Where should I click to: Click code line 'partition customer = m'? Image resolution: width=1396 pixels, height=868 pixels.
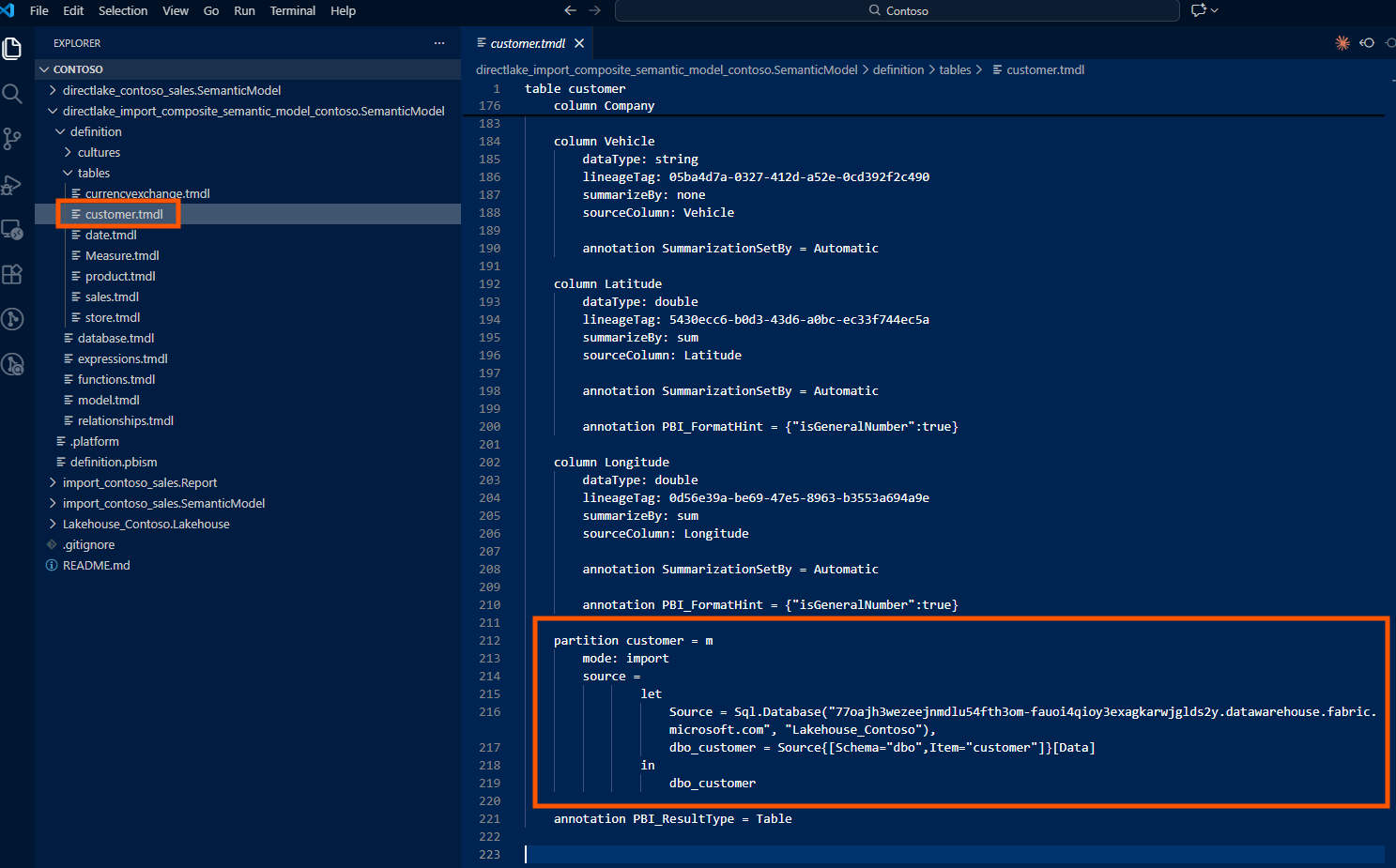click(x=633, y=640)
